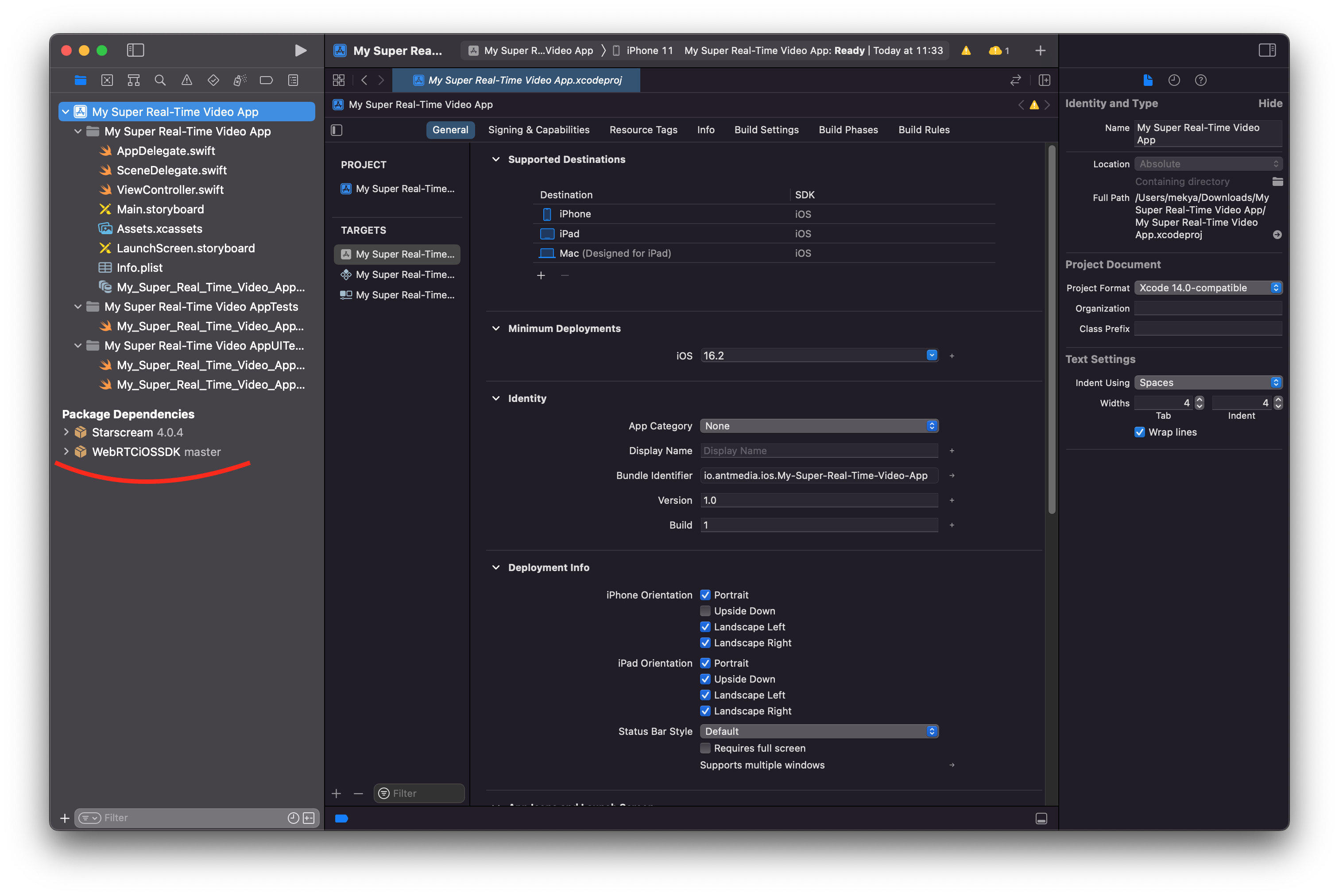1339x896 pixels.
Task: Switch to Build Settings tab
Action: coord(766,130)
